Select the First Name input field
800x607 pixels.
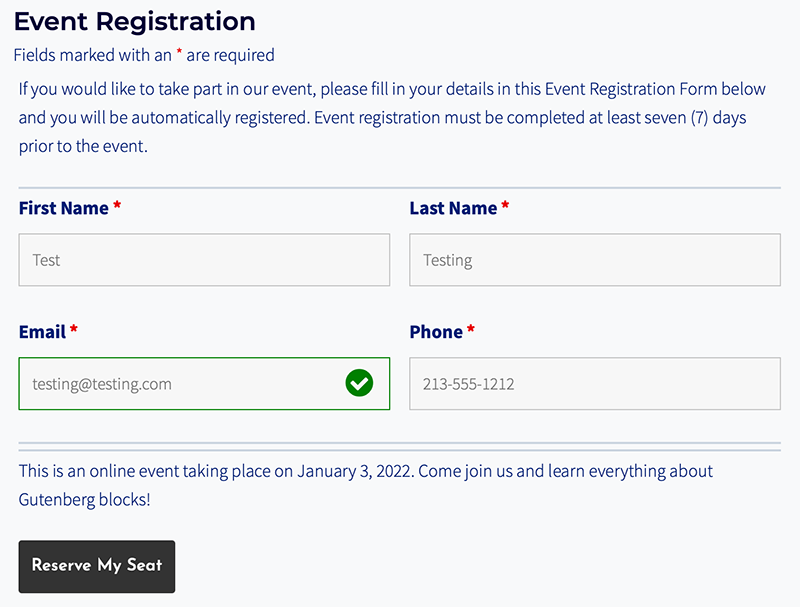click(204, 259)
